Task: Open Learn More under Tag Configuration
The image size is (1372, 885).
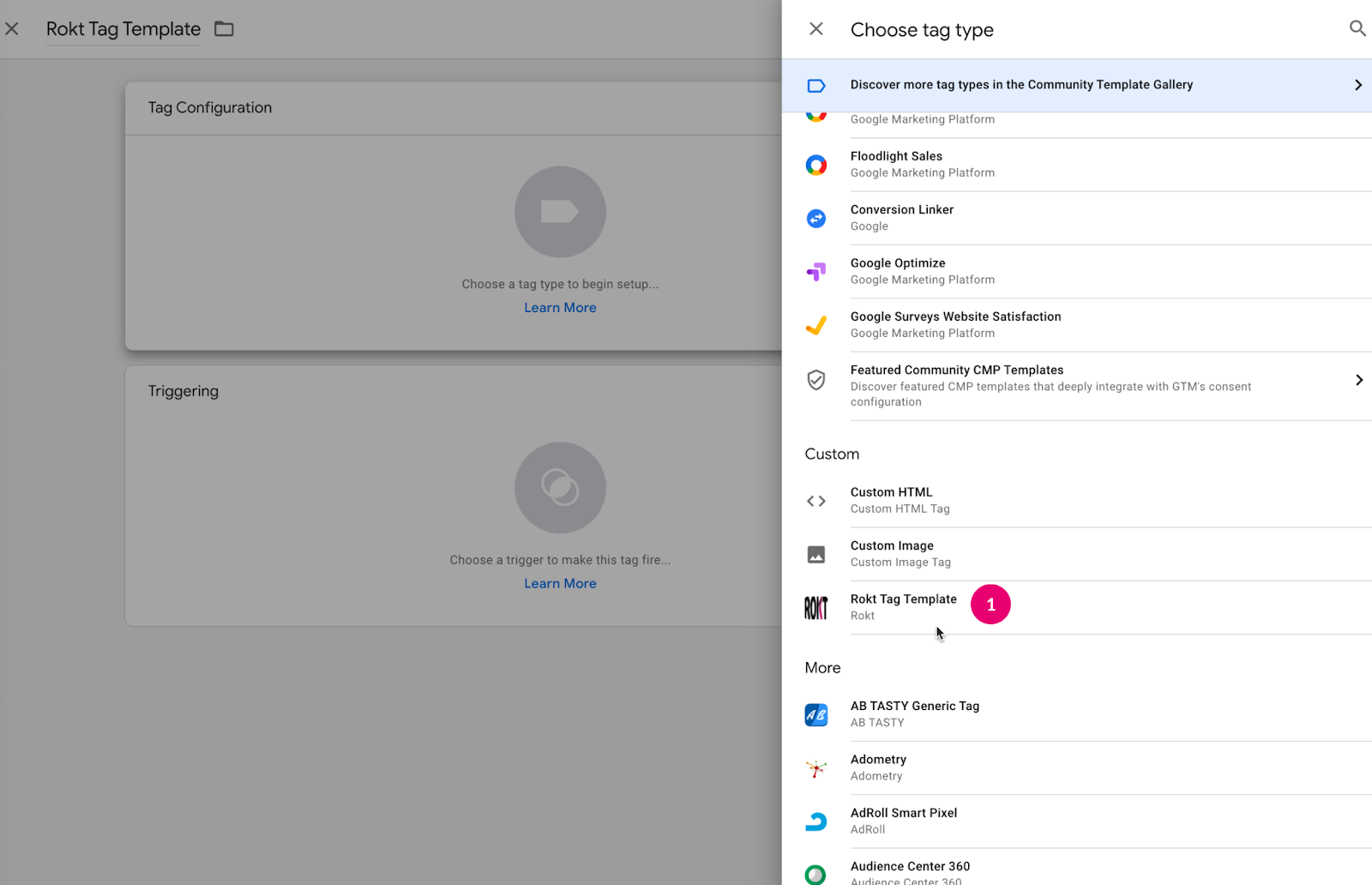Action: point(560,308)
